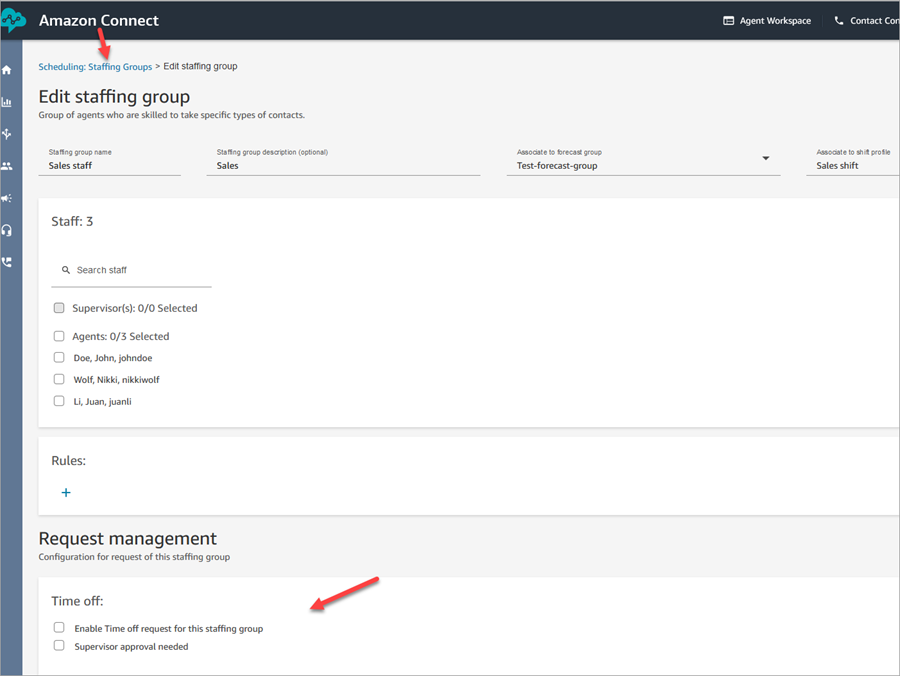Open the megaphone campaigns icon
Viewport: 900px width, 676px height.
7,198
